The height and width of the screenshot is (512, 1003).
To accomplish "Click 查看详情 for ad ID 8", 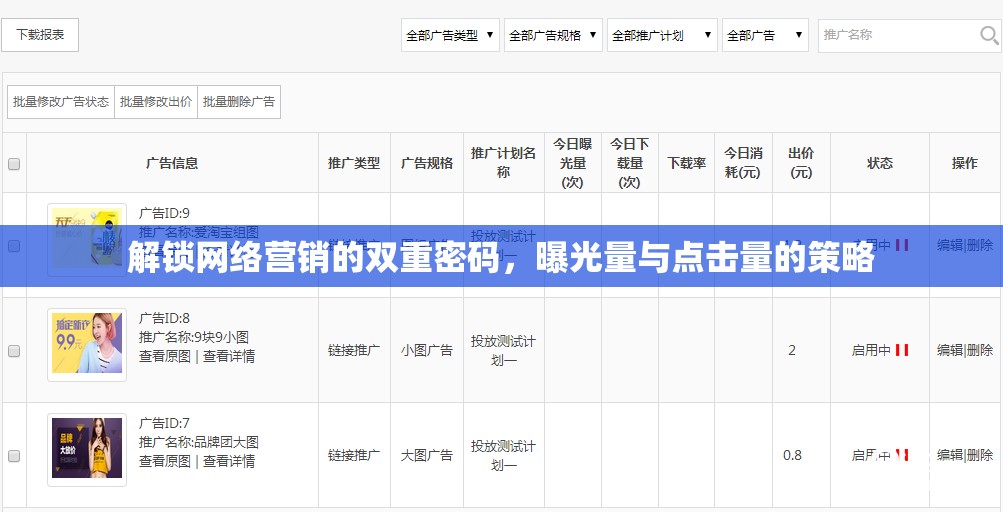I will coord(229,356).
